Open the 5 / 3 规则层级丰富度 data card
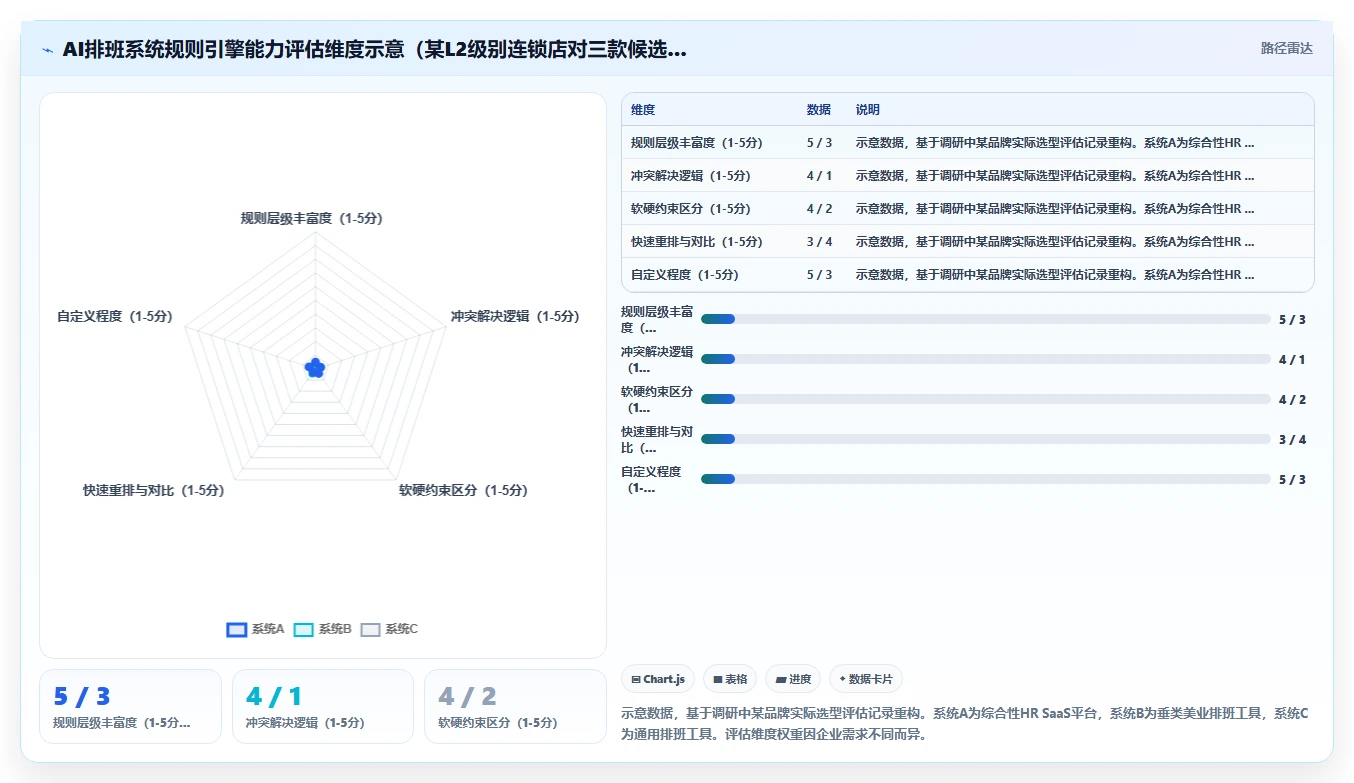The image size is (1354, 783). (x=130, y=706)
